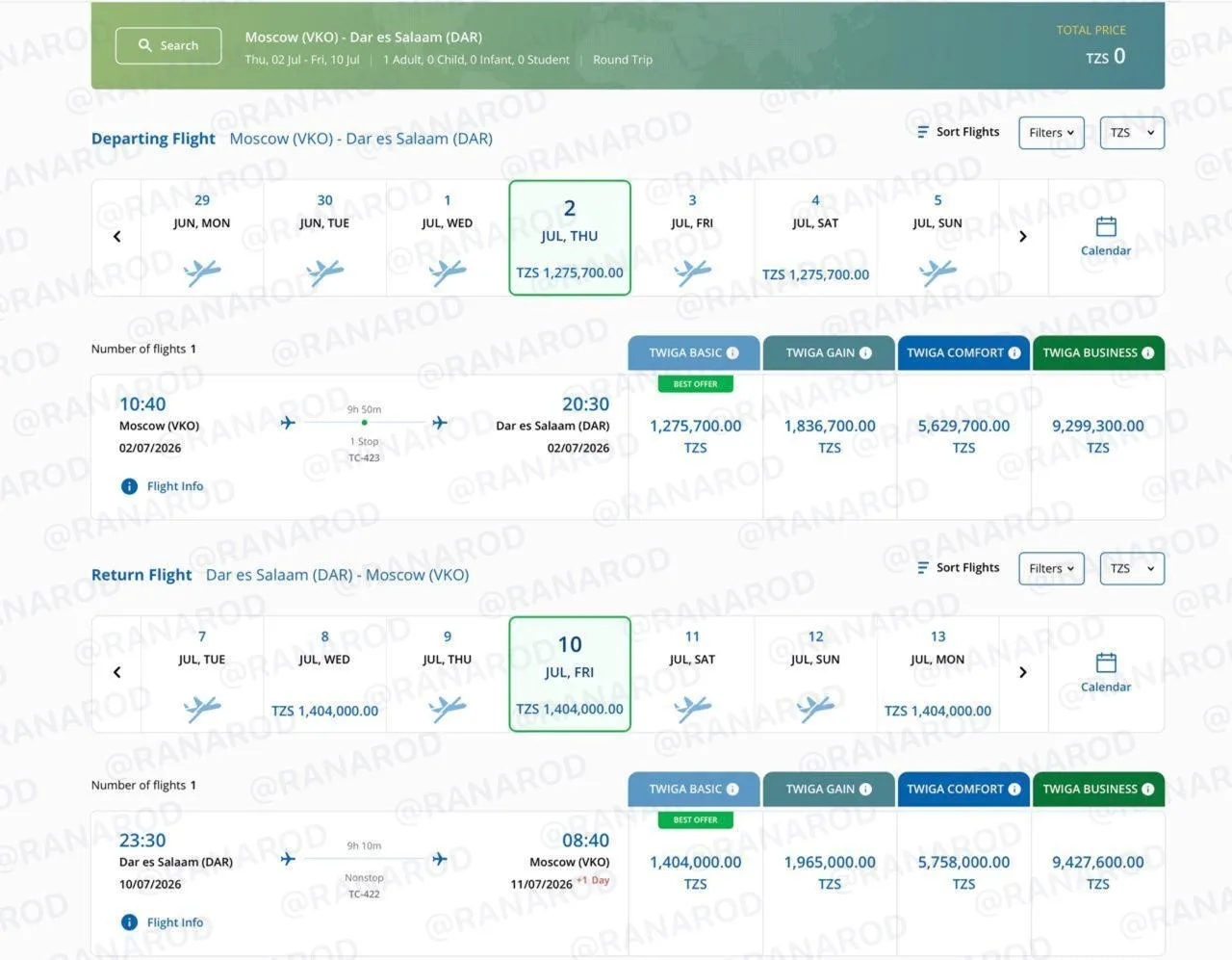Choose the Twiga Business departing fare 9,299,300.00
1232x960 pixels.
pos(1098,436)
